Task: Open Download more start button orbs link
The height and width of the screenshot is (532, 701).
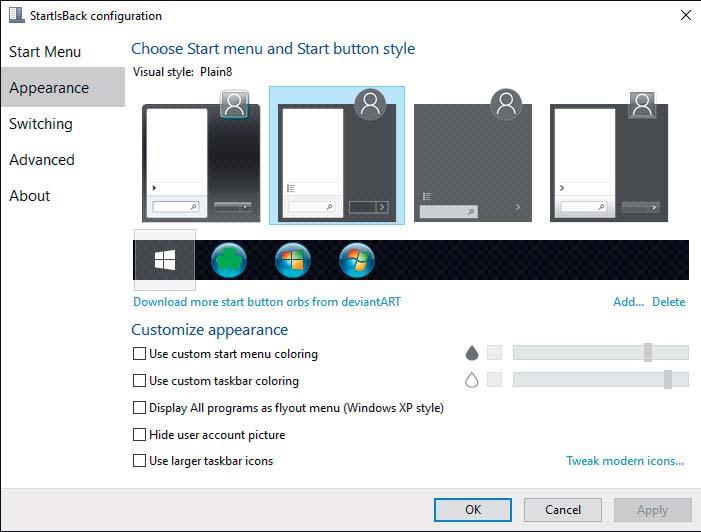Action: tap(267, 302)
